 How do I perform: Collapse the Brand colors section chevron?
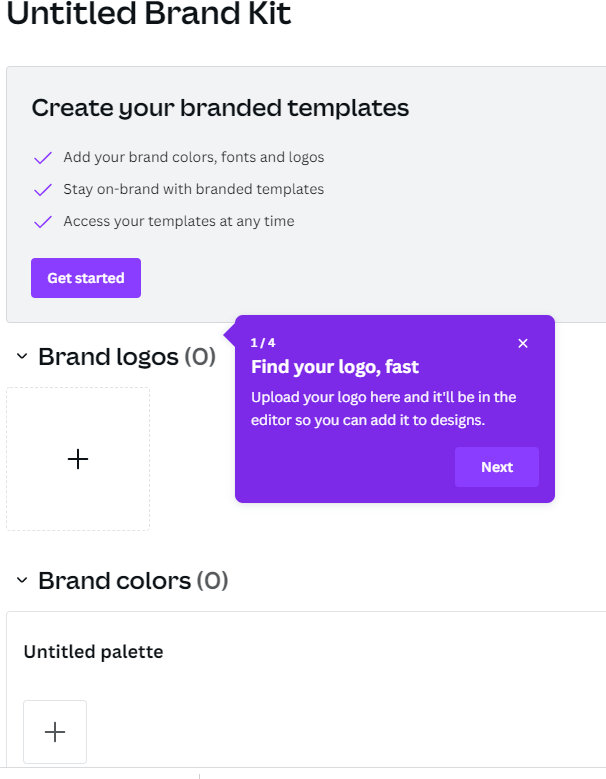[22, 580]
